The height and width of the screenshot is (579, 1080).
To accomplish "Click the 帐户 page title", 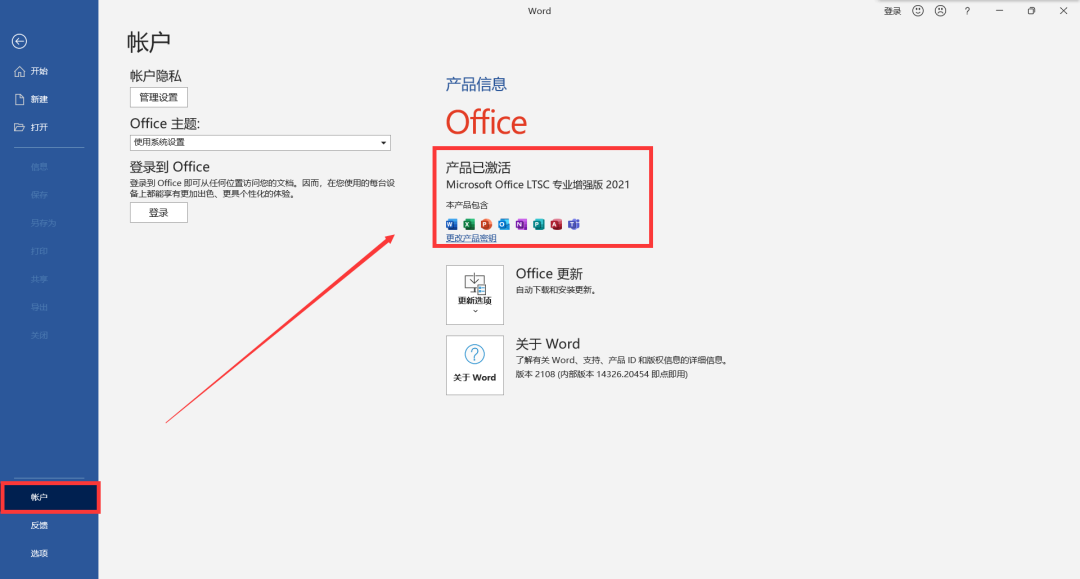I will tap(149, 42).
